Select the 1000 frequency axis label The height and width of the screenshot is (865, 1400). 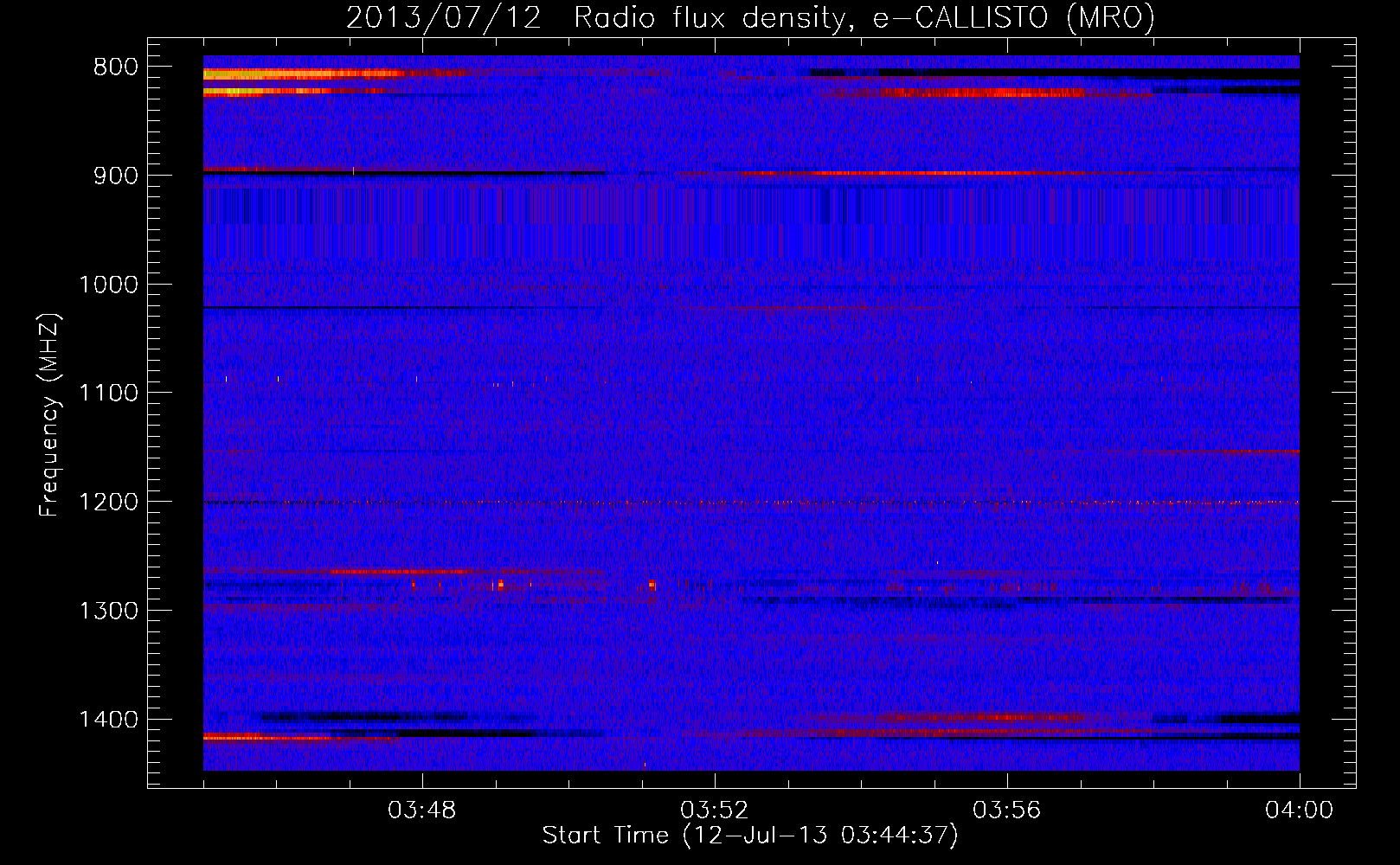click(x=108, y=285)
